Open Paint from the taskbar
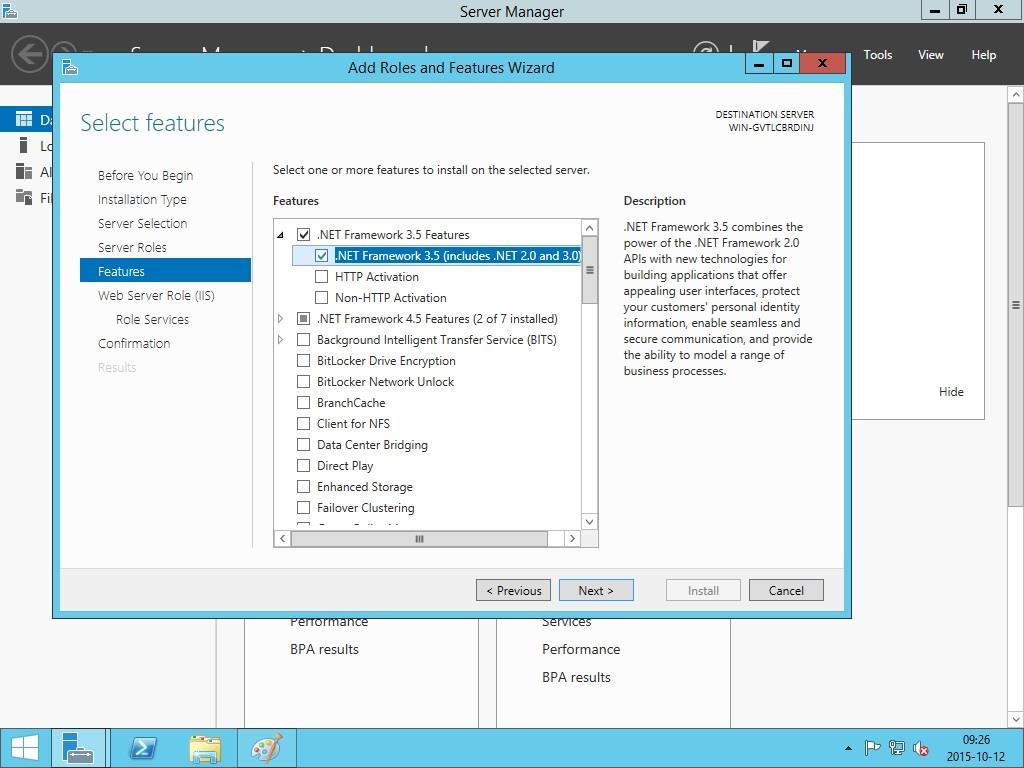This screenshot has width=1024, height=768. (267, 748)
